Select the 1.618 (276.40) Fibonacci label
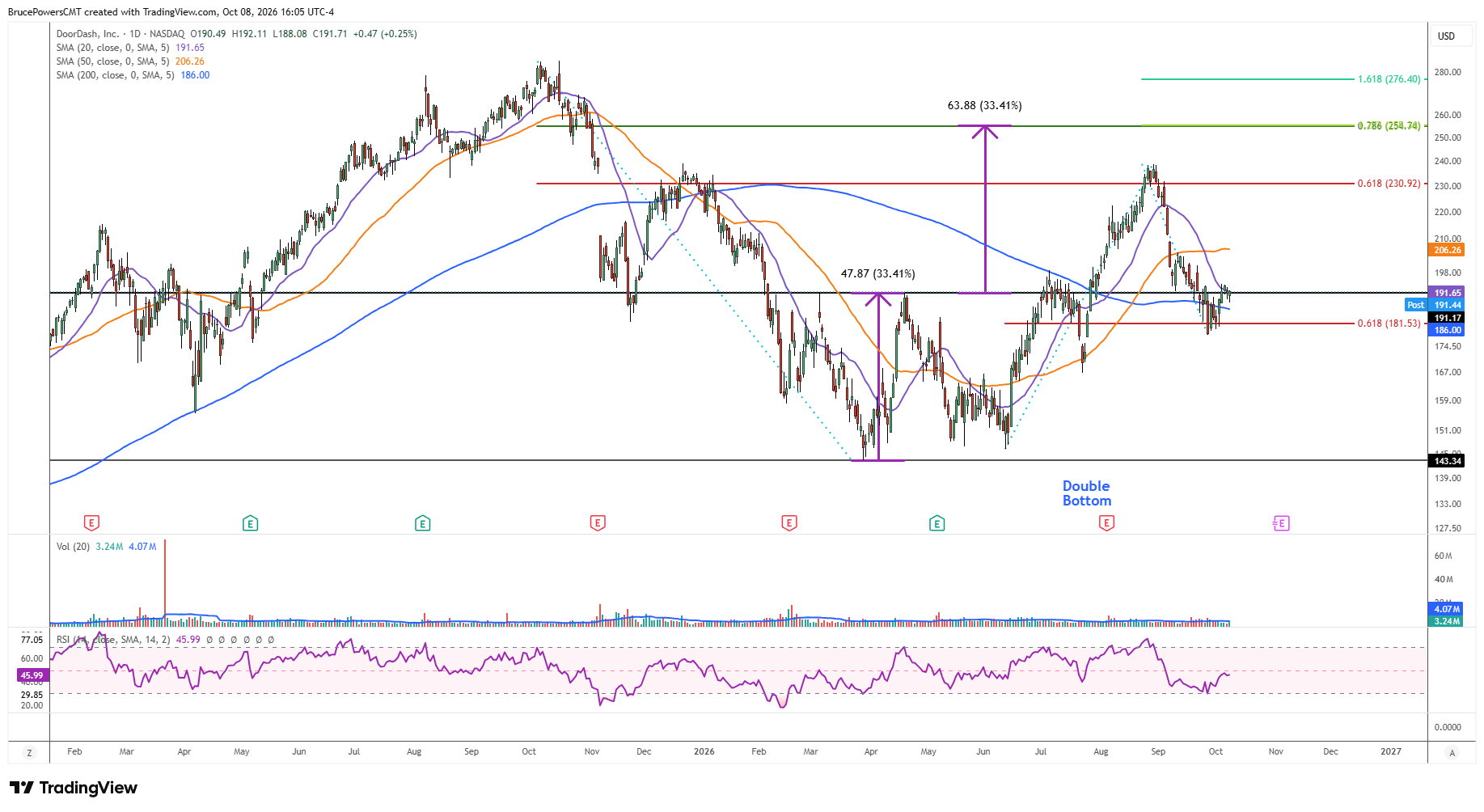 (1389, 79)
